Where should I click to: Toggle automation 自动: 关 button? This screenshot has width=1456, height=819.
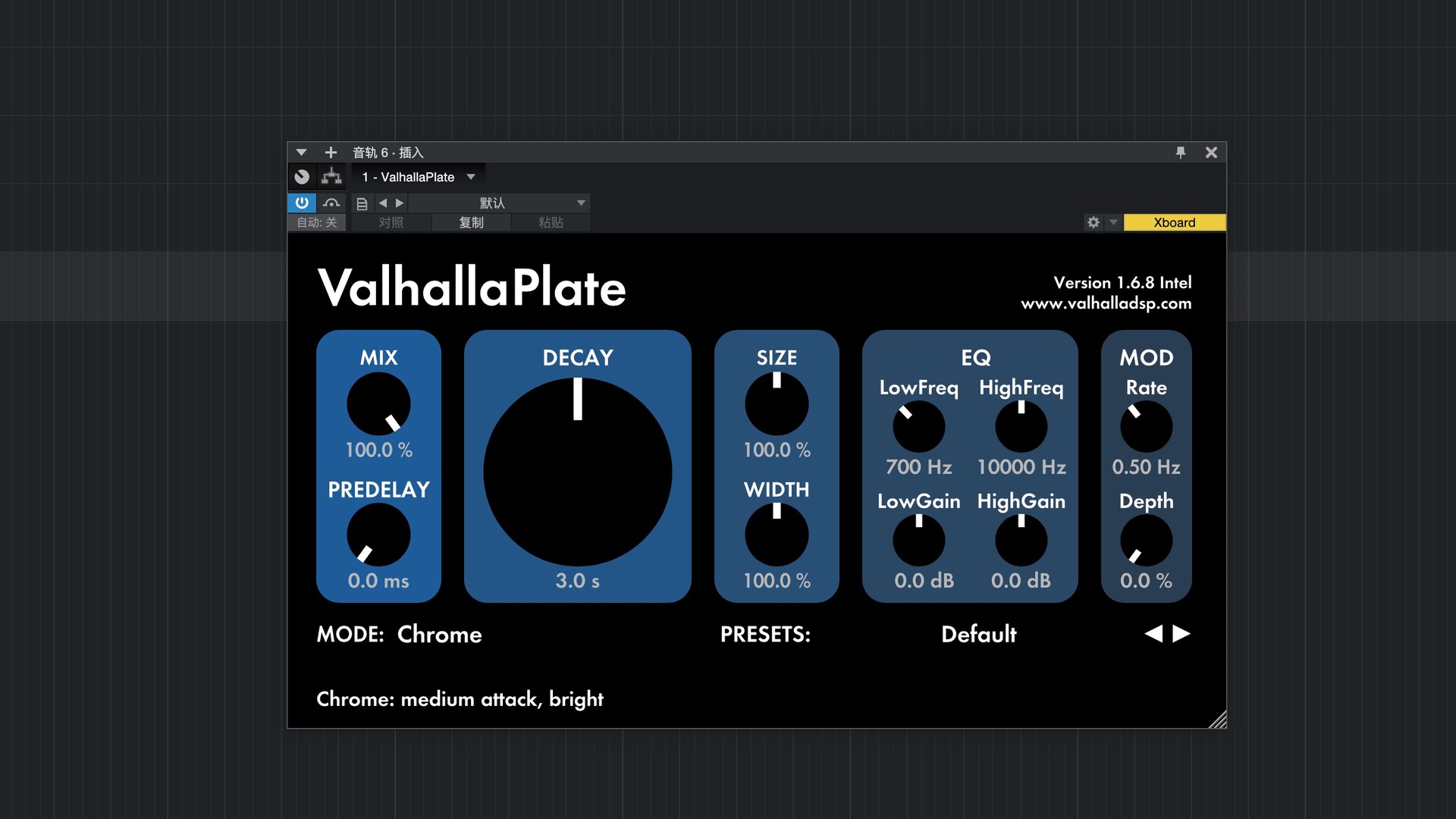pos(317,222)
